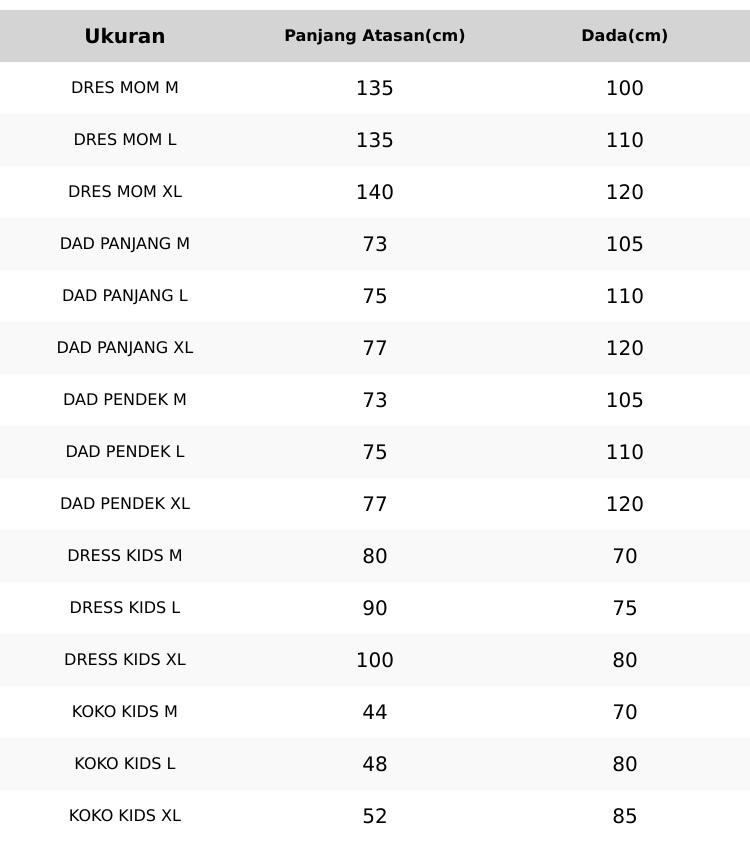Select length value 52 for KOKO KIDS XL

click(374, 816)
